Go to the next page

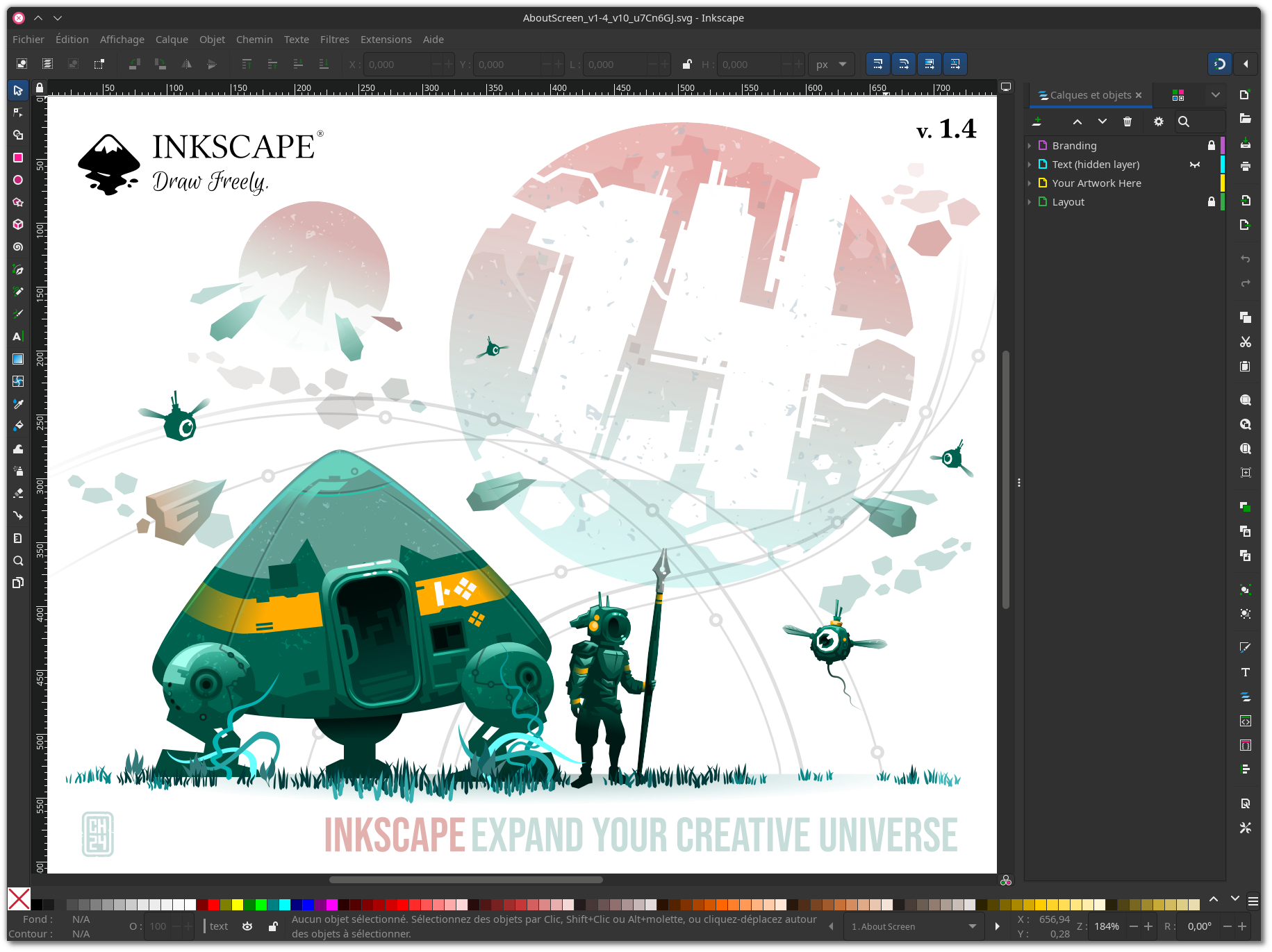998,926
